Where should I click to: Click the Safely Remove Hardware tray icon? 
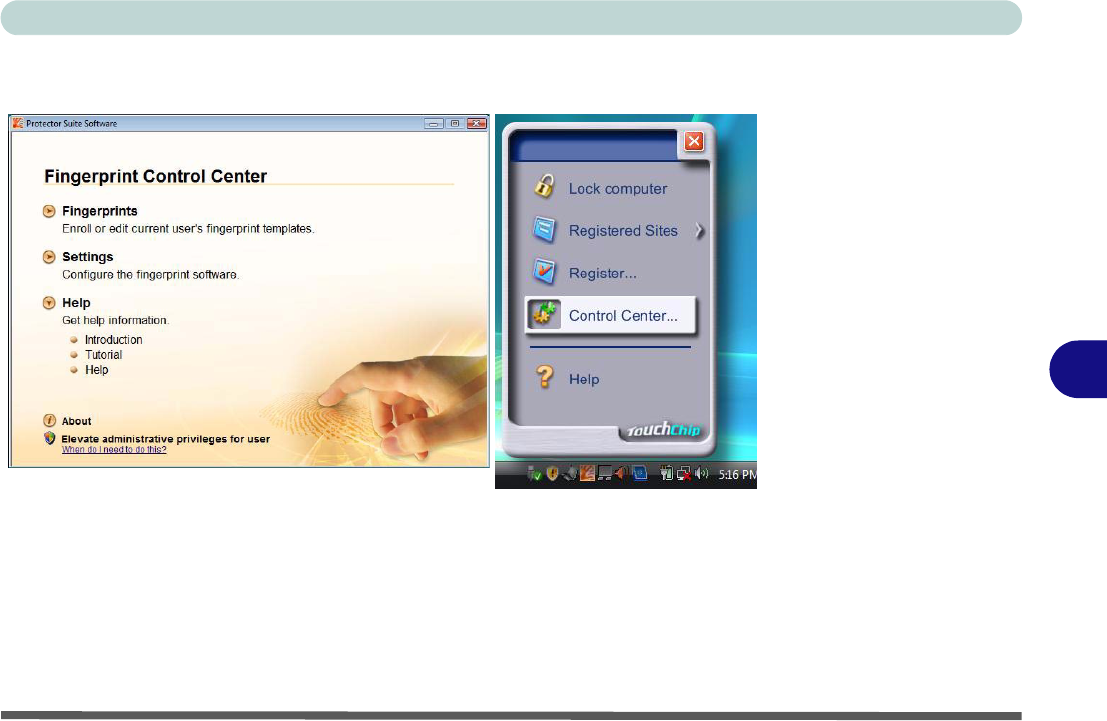(x=534, y=474)
